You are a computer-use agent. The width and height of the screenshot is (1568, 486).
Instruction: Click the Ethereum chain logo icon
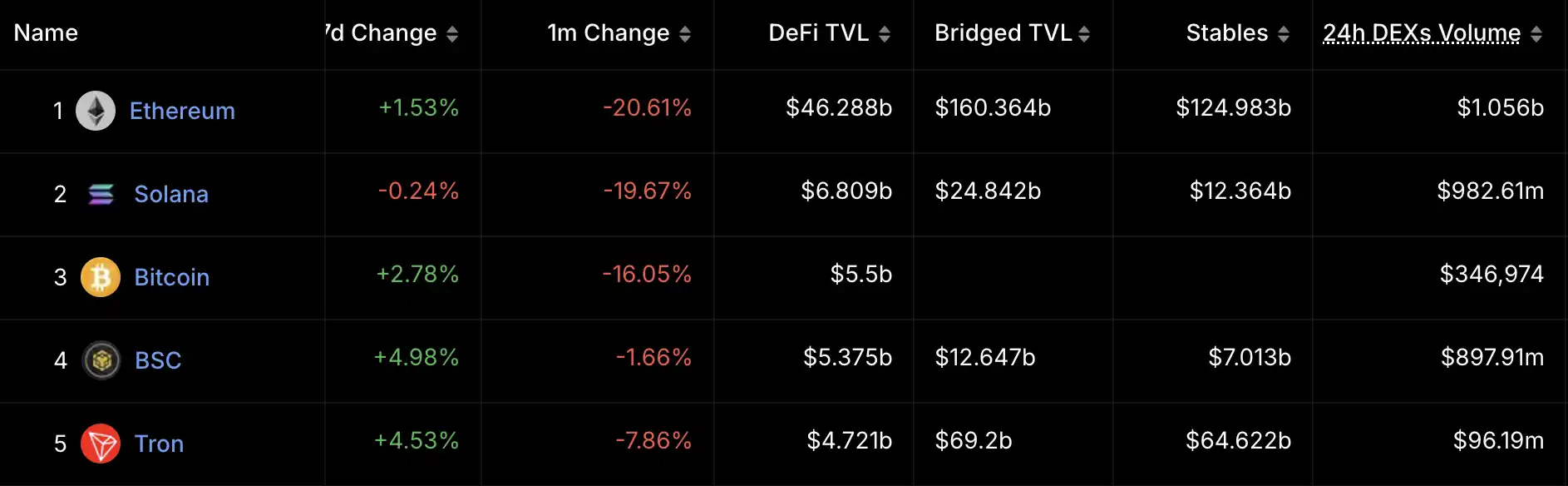[96, 111]
